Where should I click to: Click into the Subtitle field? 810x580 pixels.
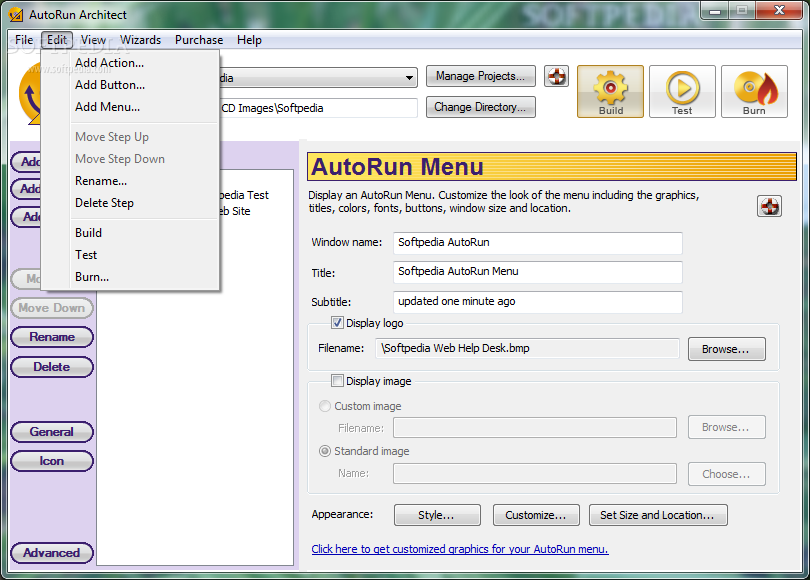pos(537,302)
